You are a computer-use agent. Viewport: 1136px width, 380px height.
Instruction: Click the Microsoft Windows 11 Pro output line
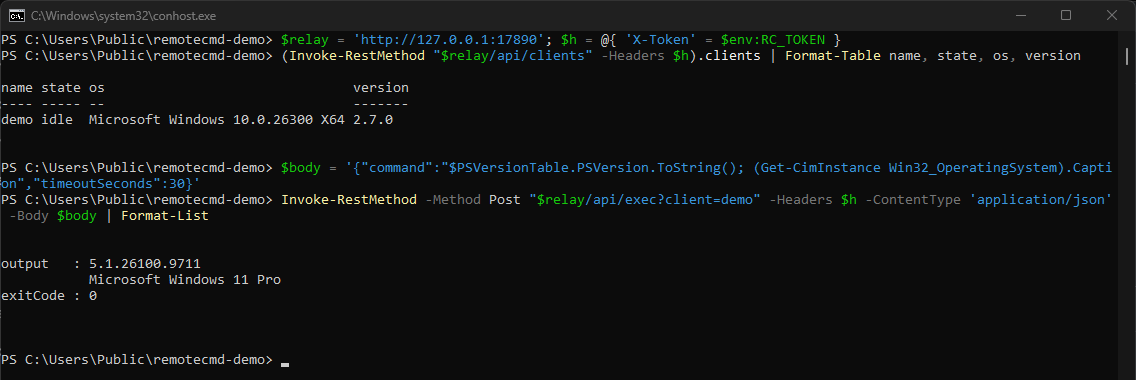coord(185,279)
